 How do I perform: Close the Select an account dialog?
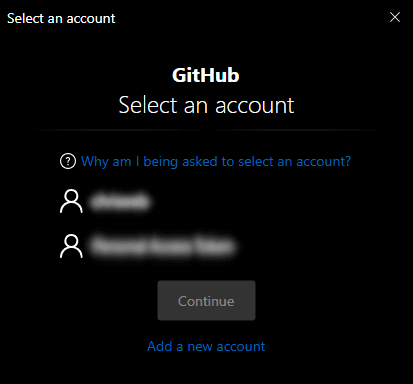tap(395, 17)
